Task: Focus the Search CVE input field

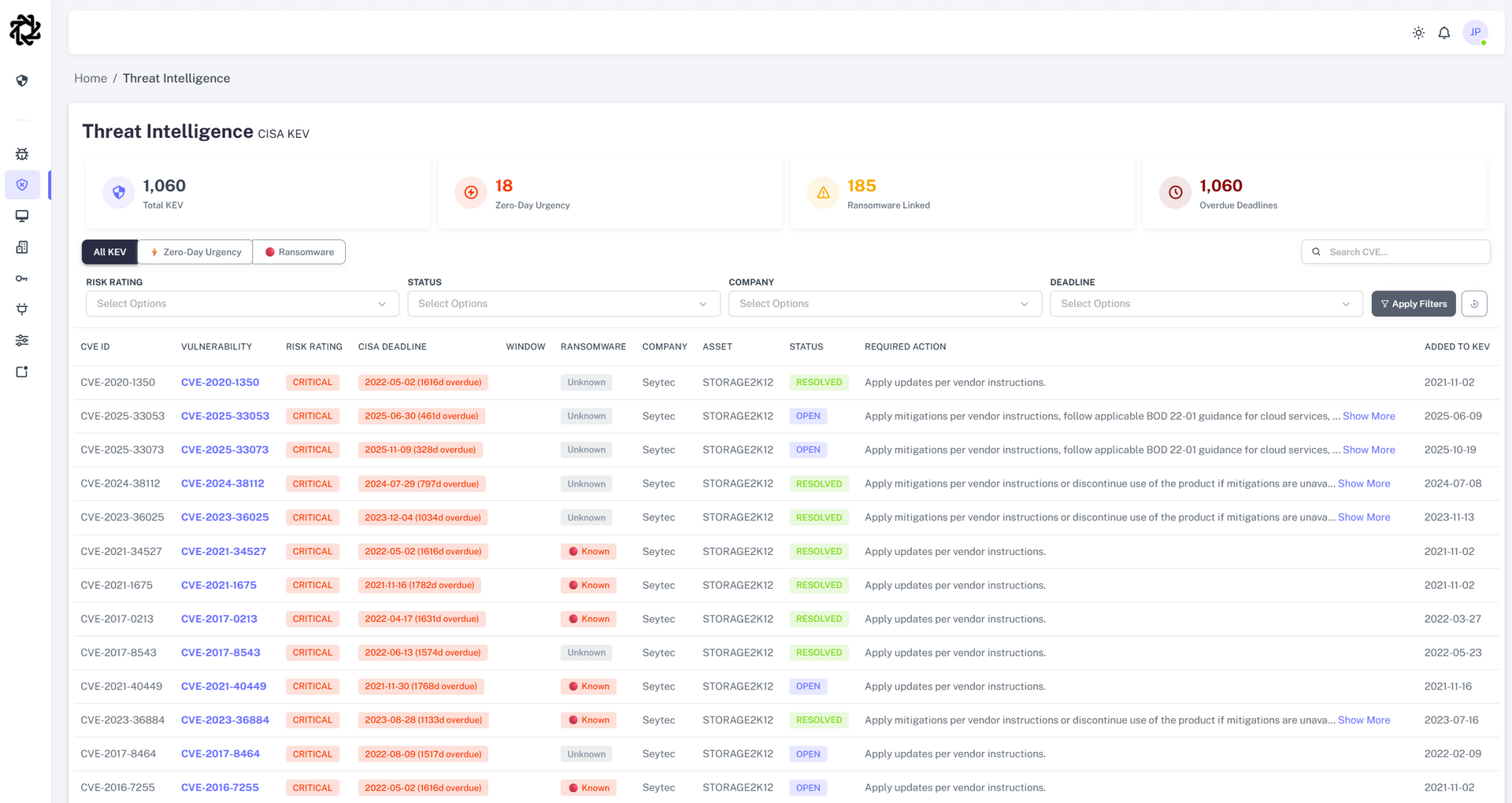Action: coord(1395,252)
